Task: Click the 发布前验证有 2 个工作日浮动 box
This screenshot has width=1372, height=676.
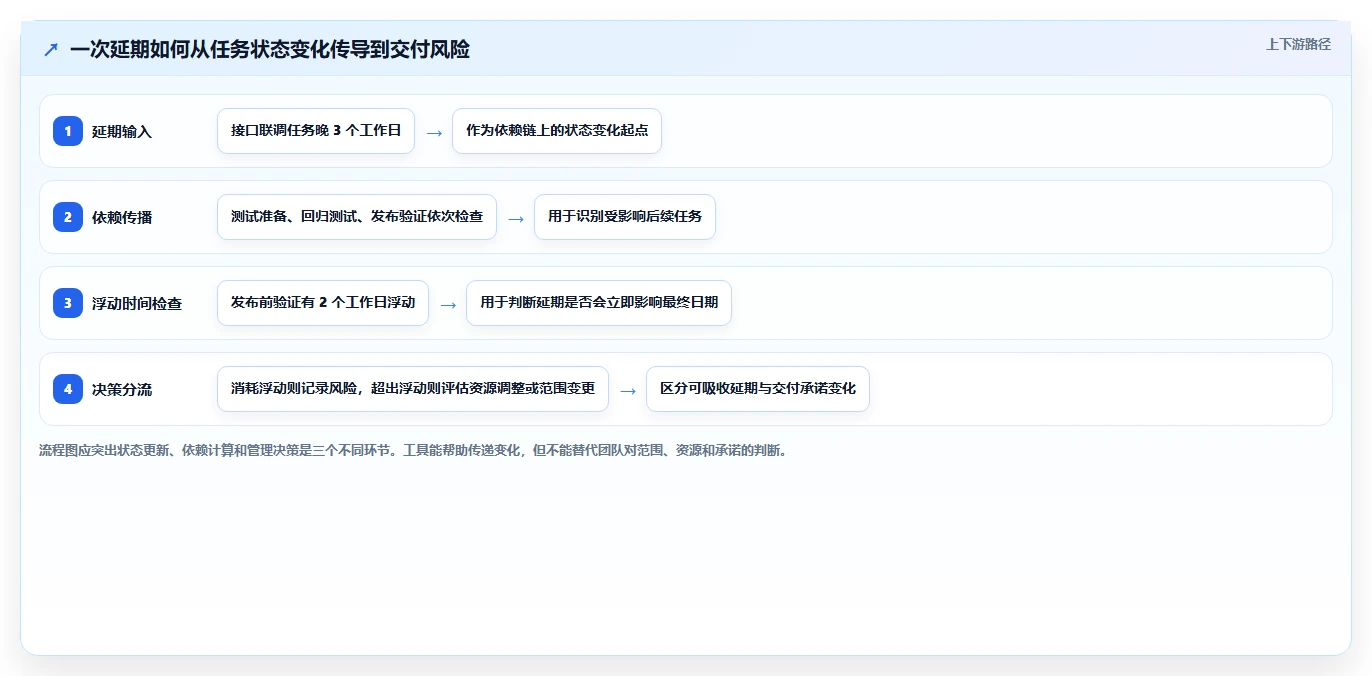Action: pyautogui.click(x=323, y=303)
